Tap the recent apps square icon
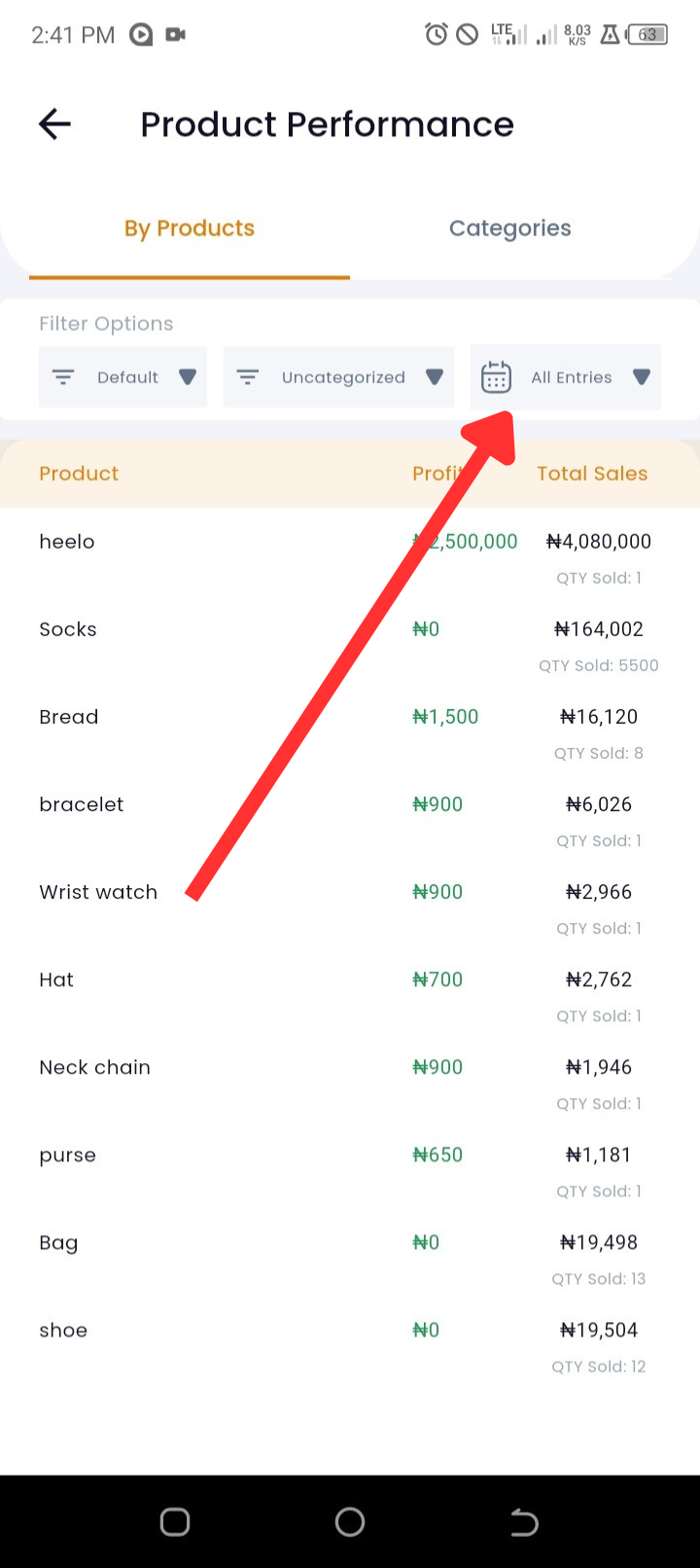This screenshot has width=700, height=1568. tap(175, 1521)
